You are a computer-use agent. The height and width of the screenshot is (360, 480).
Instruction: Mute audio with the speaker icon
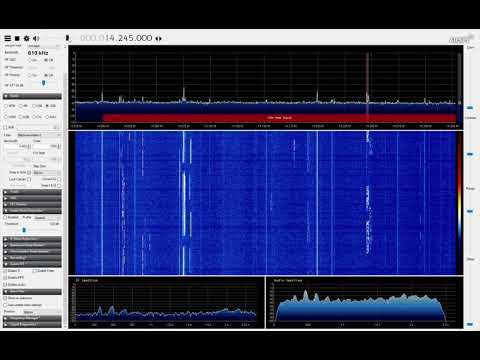coord(36,38)
